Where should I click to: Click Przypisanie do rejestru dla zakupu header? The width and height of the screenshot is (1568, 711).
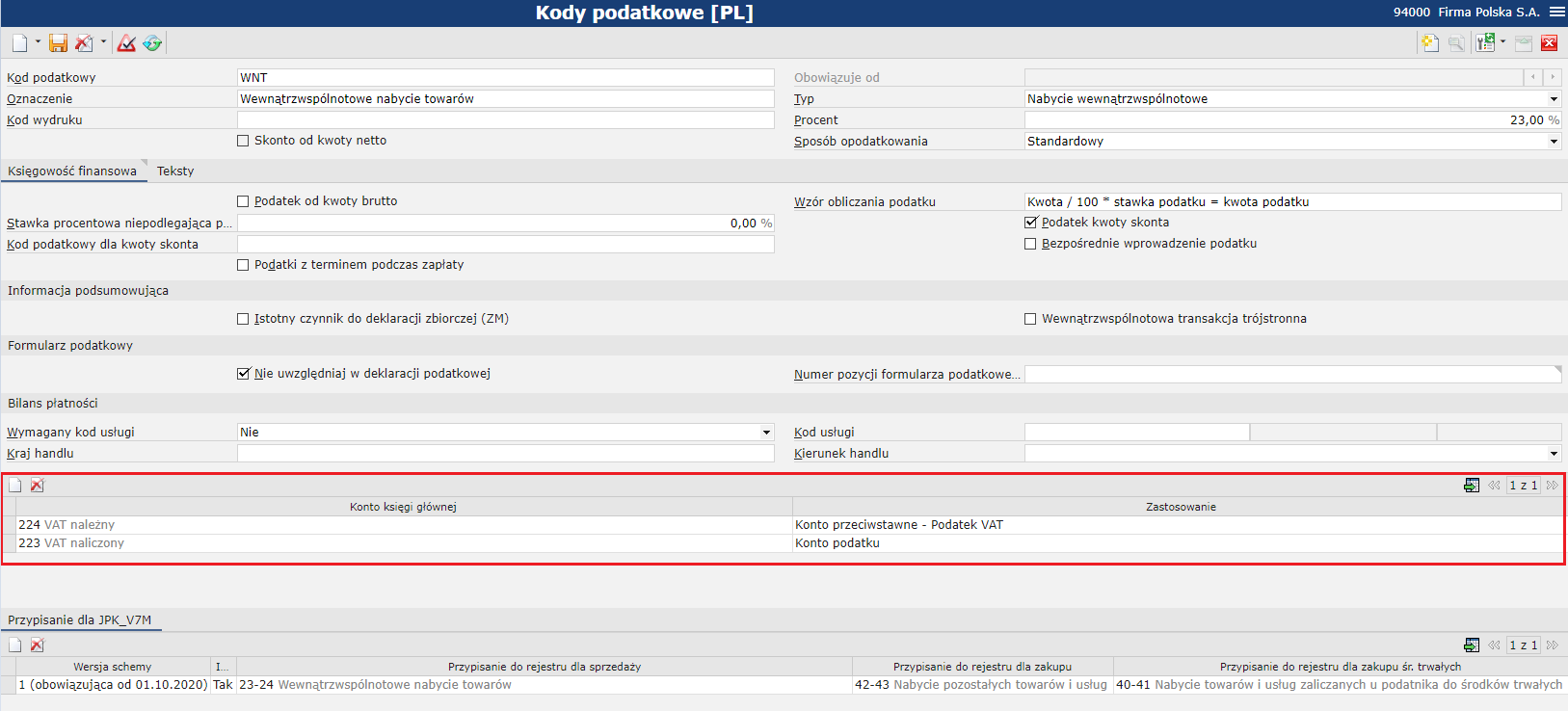tap(982, 667)
